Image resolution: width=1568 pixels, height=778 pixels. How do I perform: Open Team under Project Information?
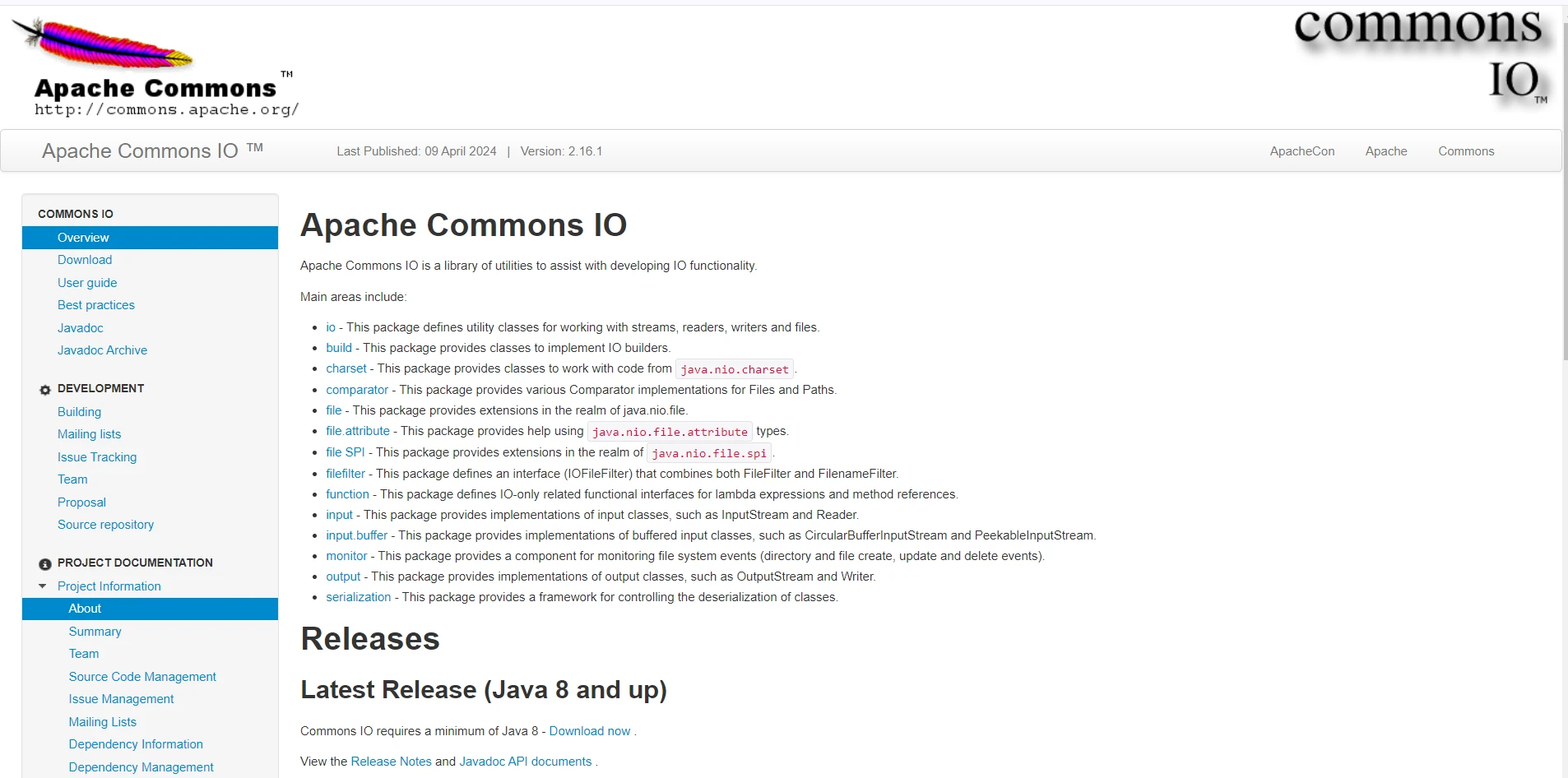pyautogui.click(x=84, y=654)
